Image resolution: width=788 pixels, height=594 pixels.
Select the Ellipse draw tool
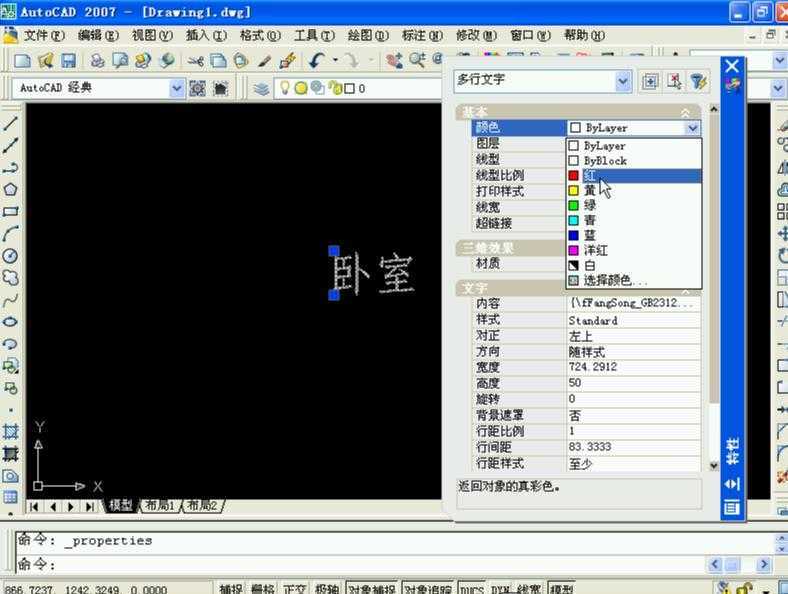click(x=11, y=322)
